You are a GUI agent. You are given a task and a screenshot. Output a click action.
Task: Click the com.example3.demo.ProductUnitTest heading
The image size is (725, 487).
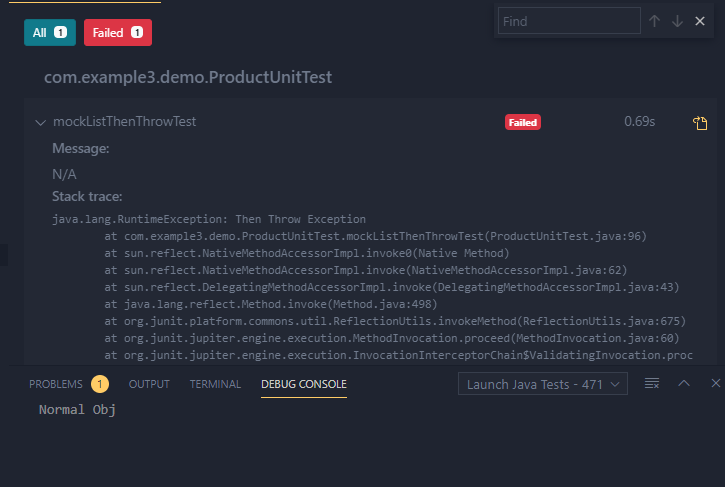188,77
